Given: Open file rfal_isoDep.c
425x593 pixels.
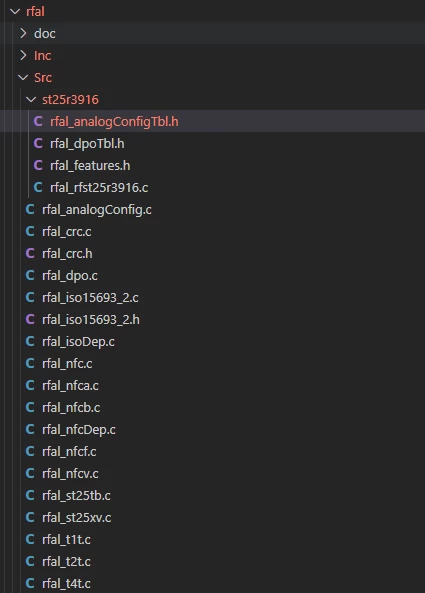Looking at the screenshot, I should 78,341.
